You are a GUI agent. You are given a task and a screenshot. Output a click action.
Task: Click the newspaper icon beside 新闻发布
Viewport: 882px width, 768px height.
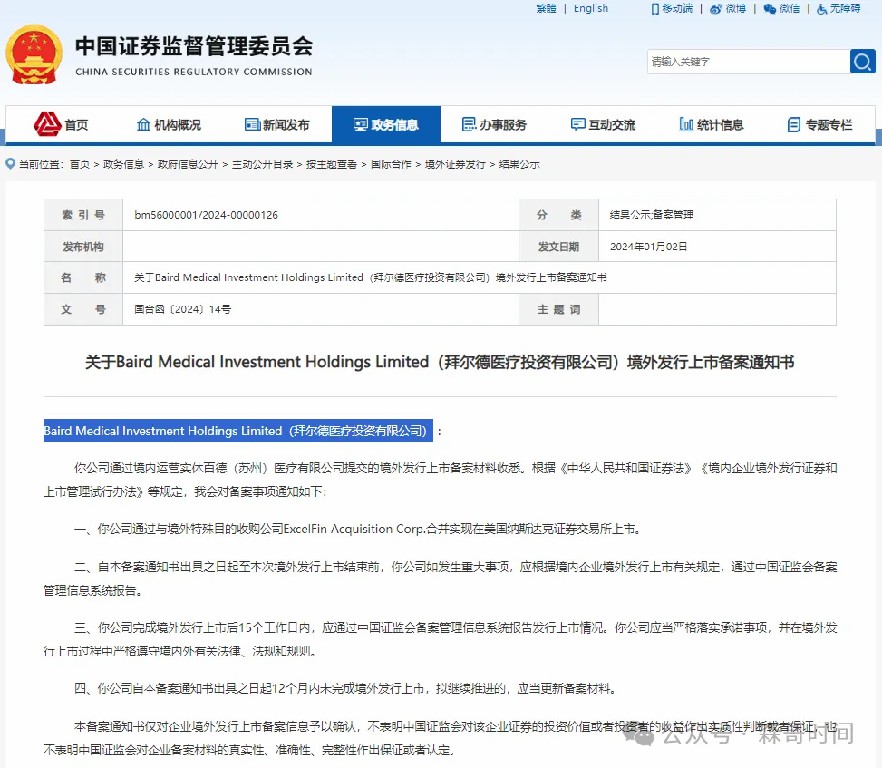252,124
